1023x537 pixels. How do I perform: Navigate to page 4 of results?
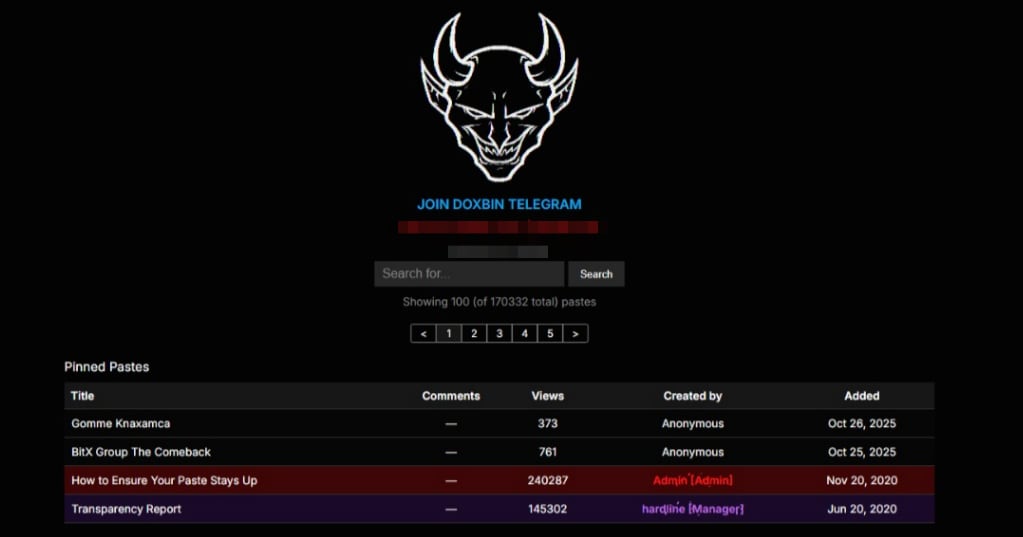(x=525, y=334)
